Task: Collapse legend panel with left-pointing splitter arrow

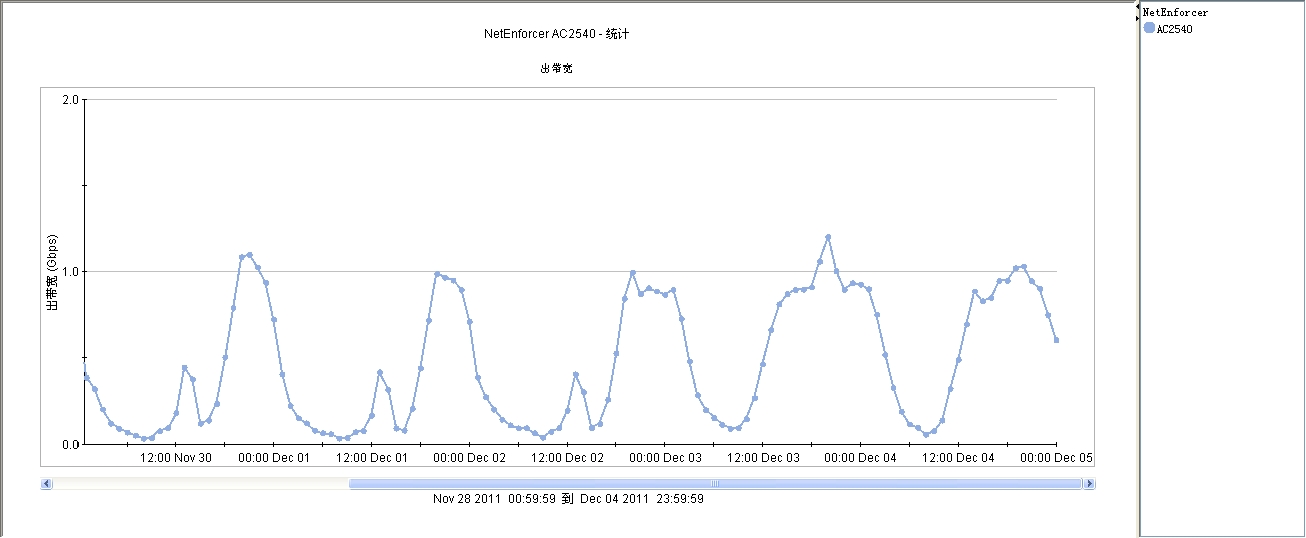Action: (x=1137, y=8)
